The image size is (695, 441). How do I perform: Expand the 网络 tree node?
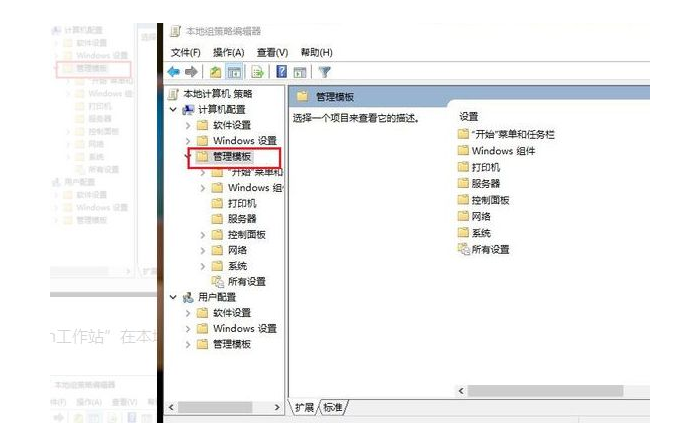click(x=203, y=250)
